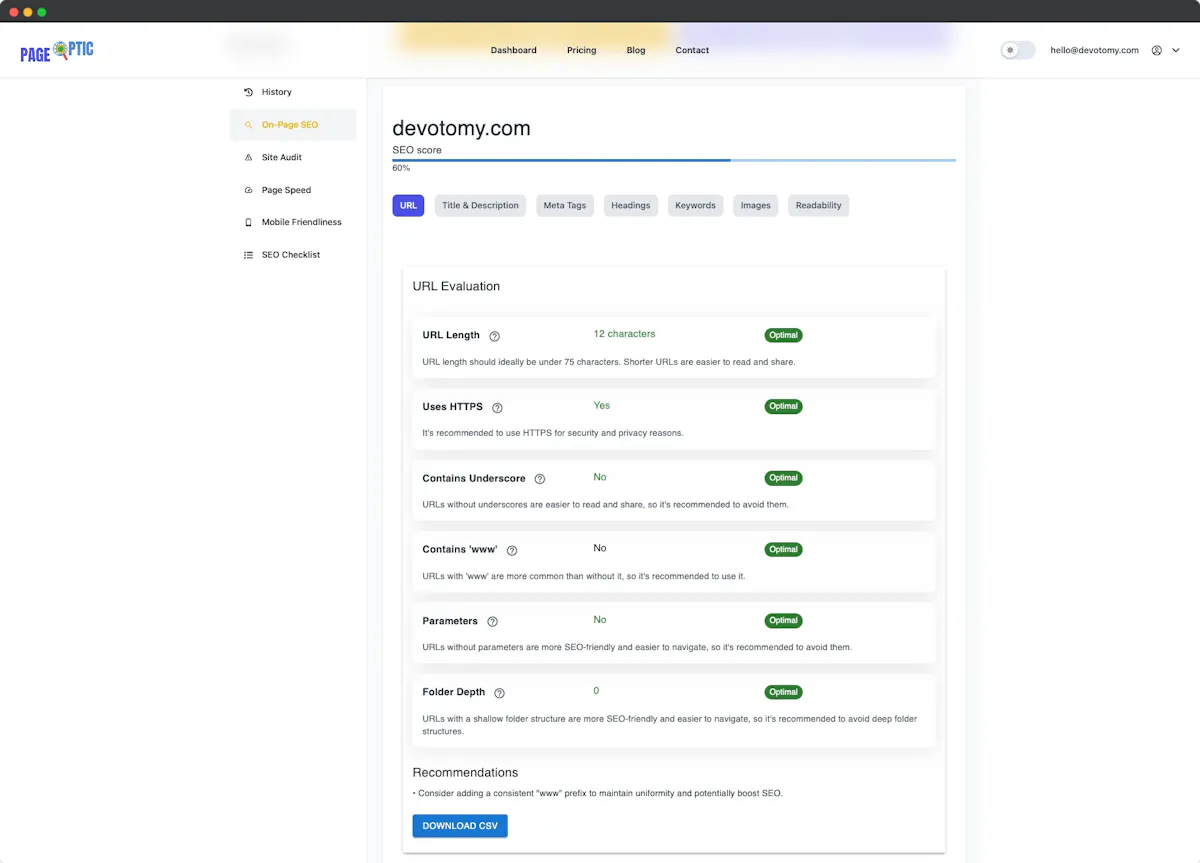1200x863 pixels.
Task: Open SEO Checklist in the sidebar
Action: [293, 255]
